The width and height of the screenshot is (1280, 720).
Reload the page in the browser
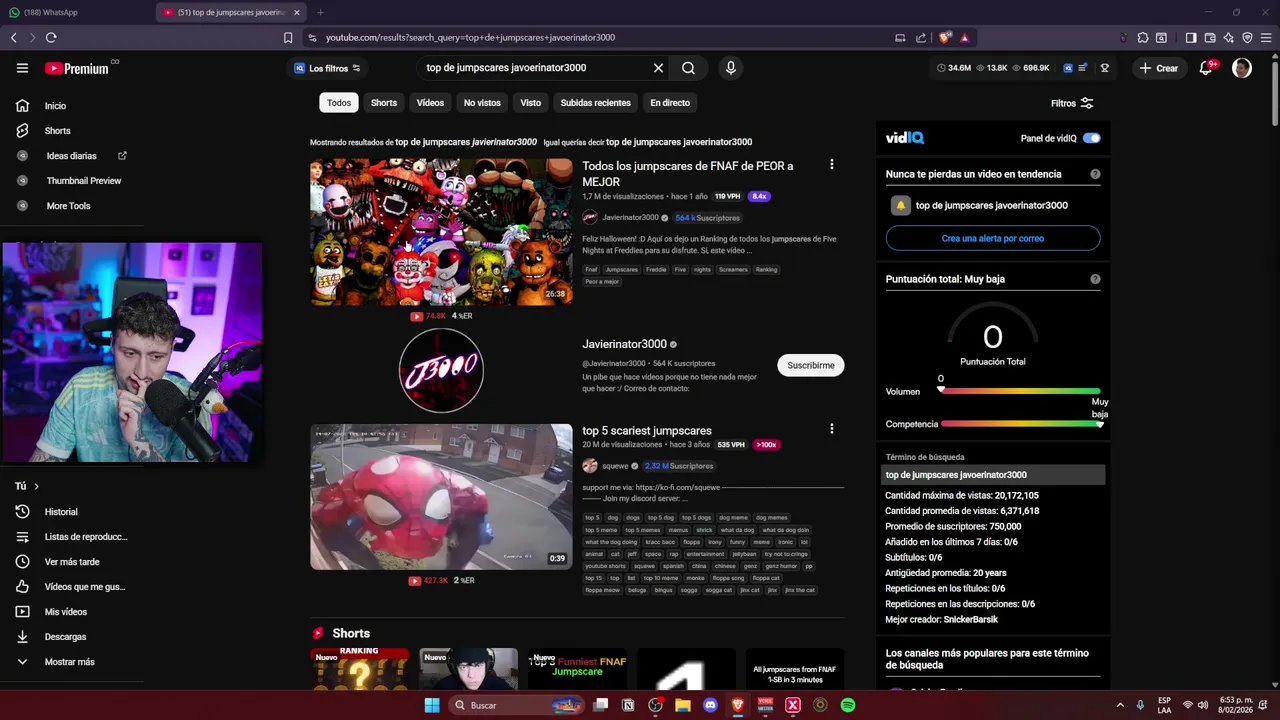51,38
